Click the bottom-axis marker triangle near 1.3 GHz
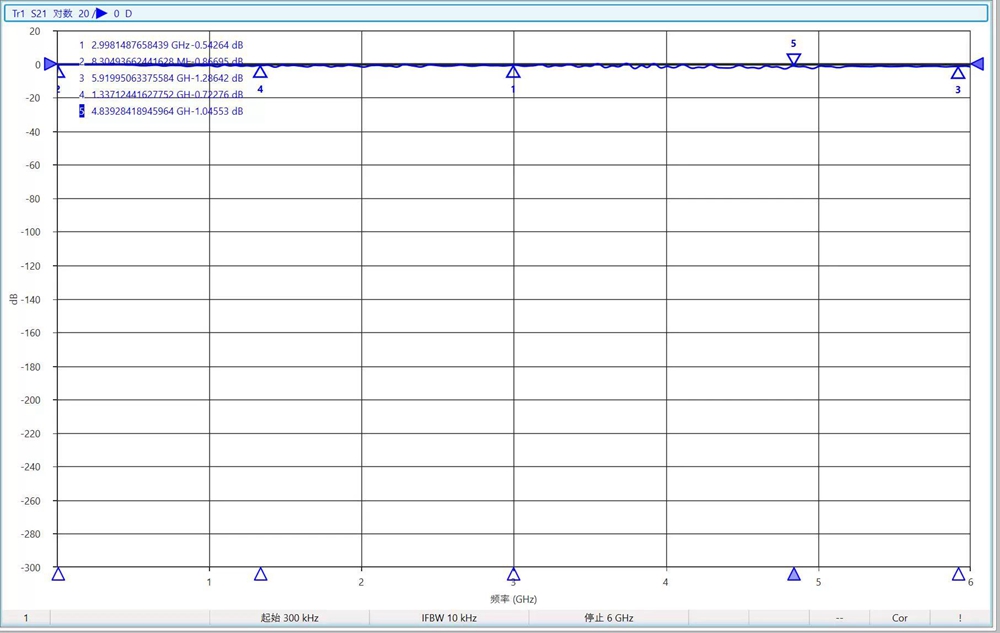The image size is (1000, 633). click(x=261, y=574)
